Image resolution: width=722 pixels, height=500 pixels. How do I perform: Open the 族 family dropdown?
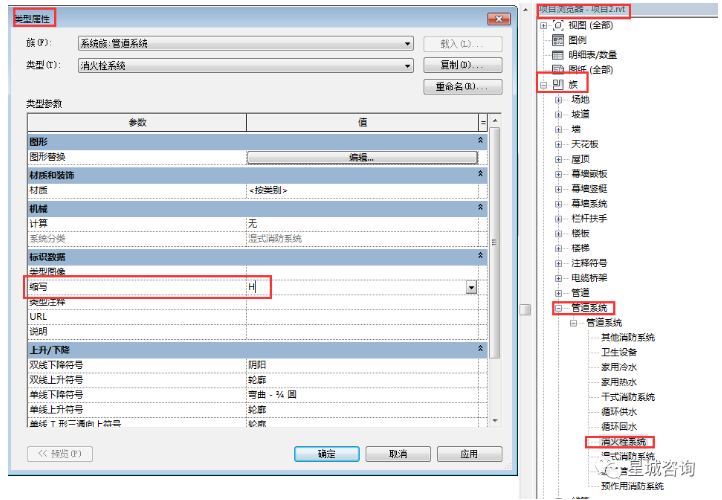point(408,44)
